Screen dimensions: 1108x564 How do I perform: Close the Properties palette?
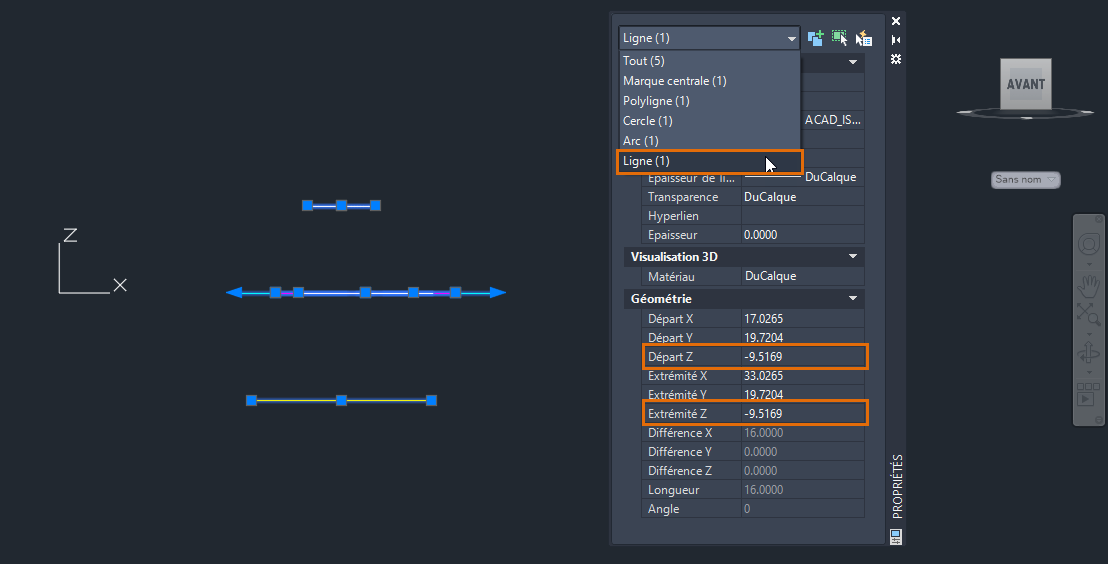click(896, 21)
